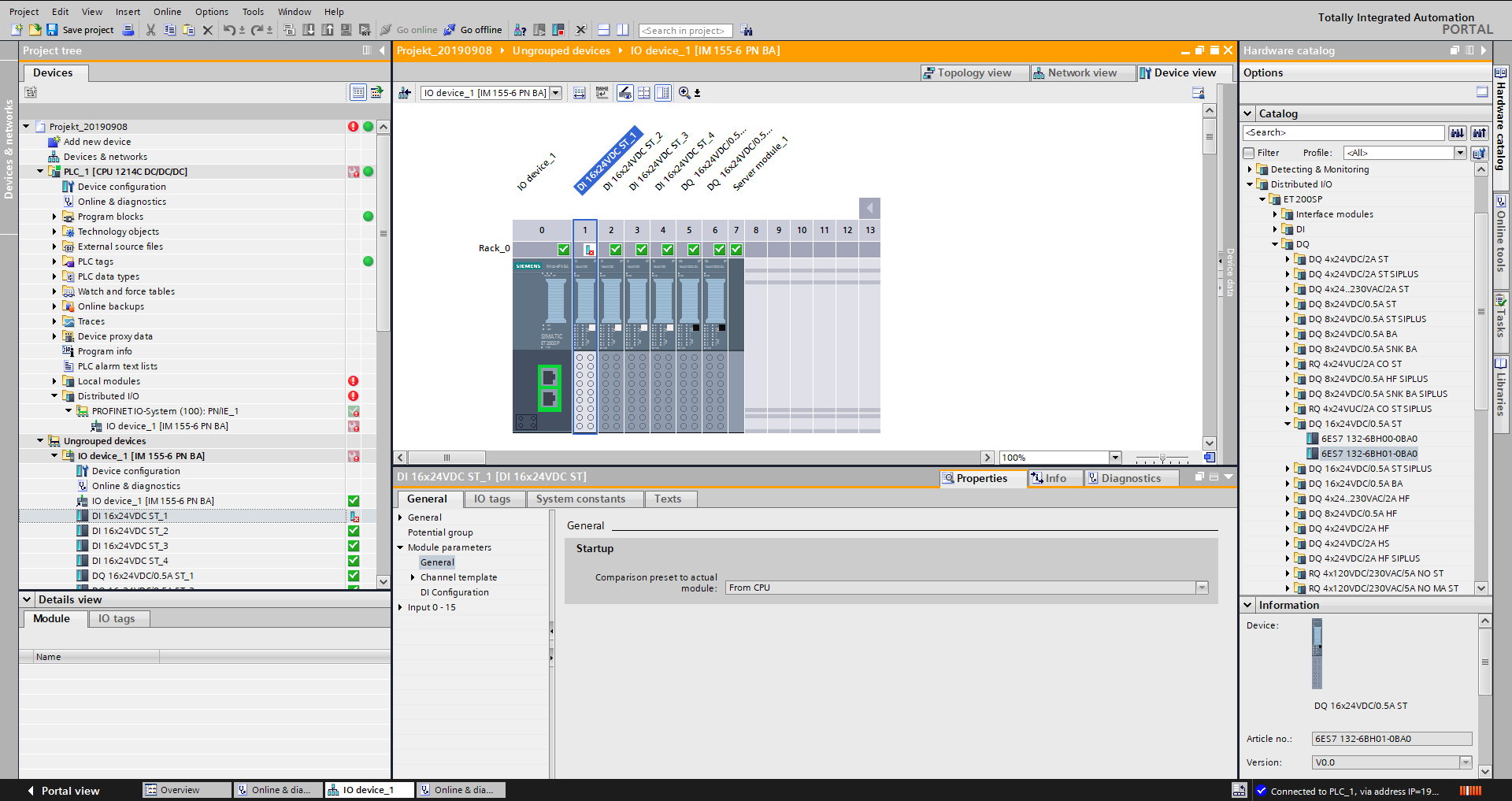Image resolution: width=1512 pixels, height=801 pixels.
Task: Switch to the Topology view tab
Action: point(974,72)
